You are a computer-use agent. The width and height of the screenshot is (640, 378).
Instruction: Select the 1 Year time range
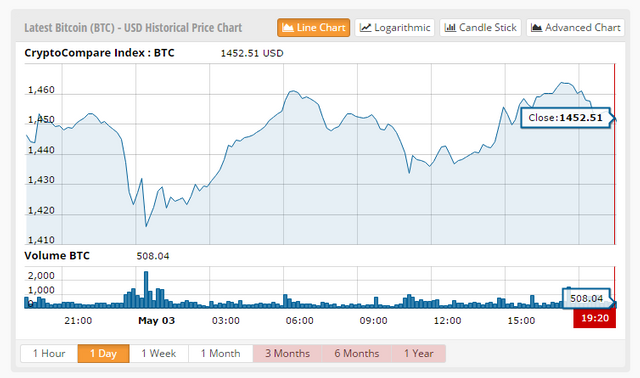(x=419, y=354)
